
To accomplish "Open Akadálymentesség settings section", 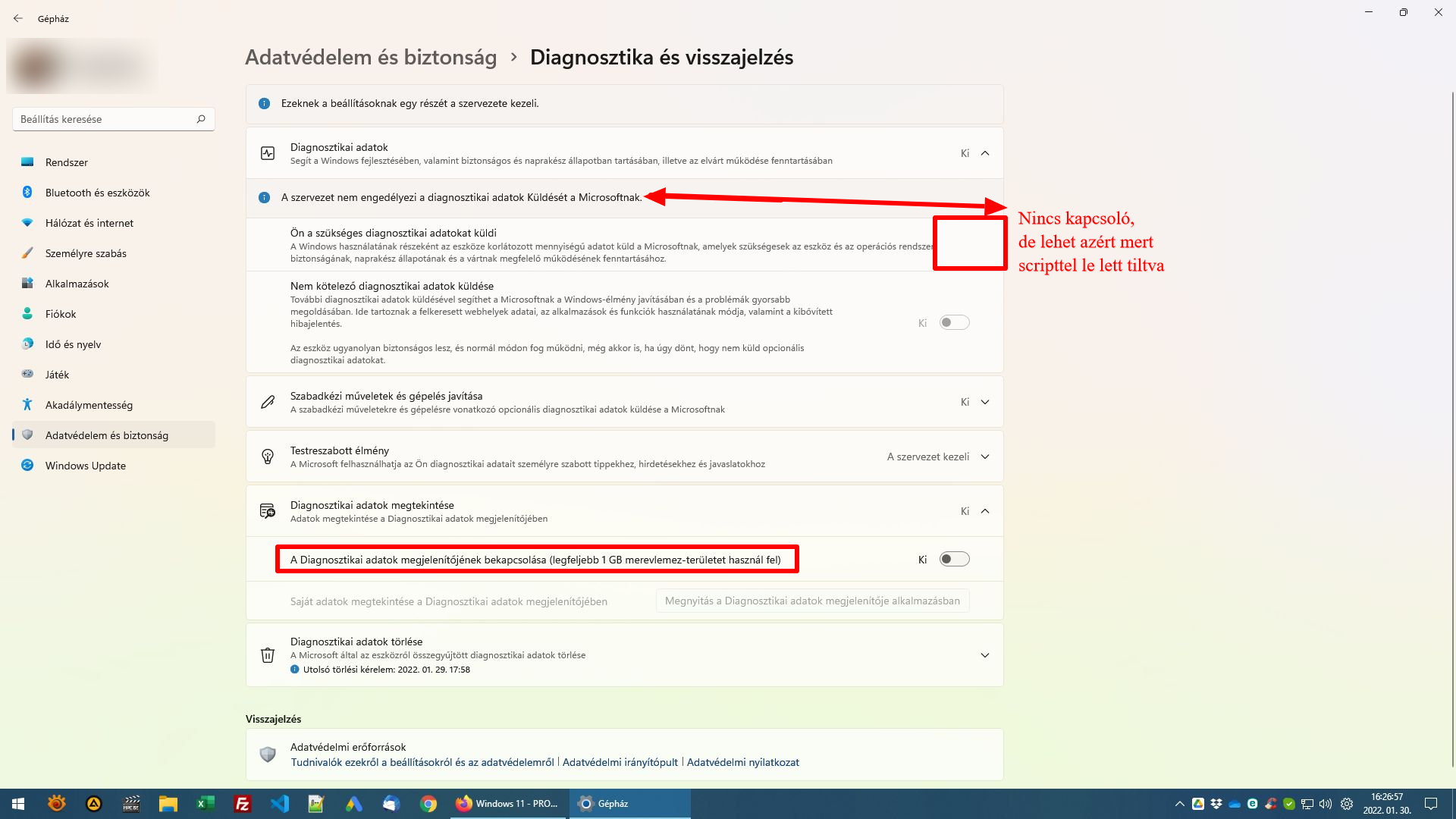I will (114, 405).
